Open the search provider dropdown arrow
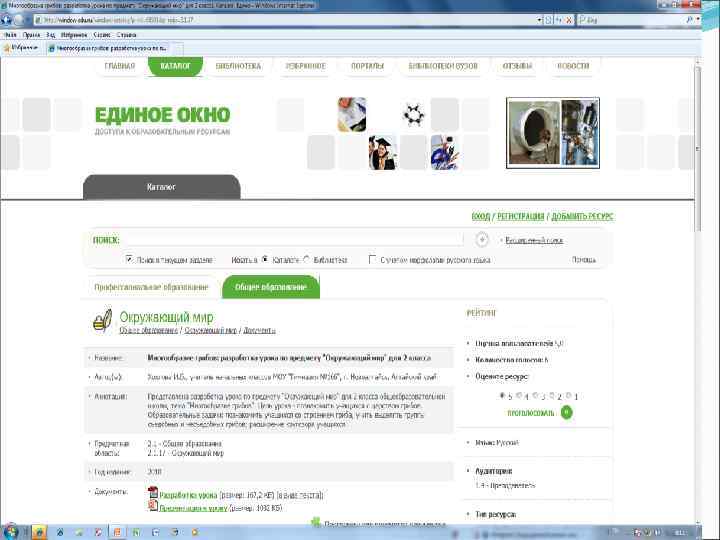The image size is (720, 540). (698, 20)
